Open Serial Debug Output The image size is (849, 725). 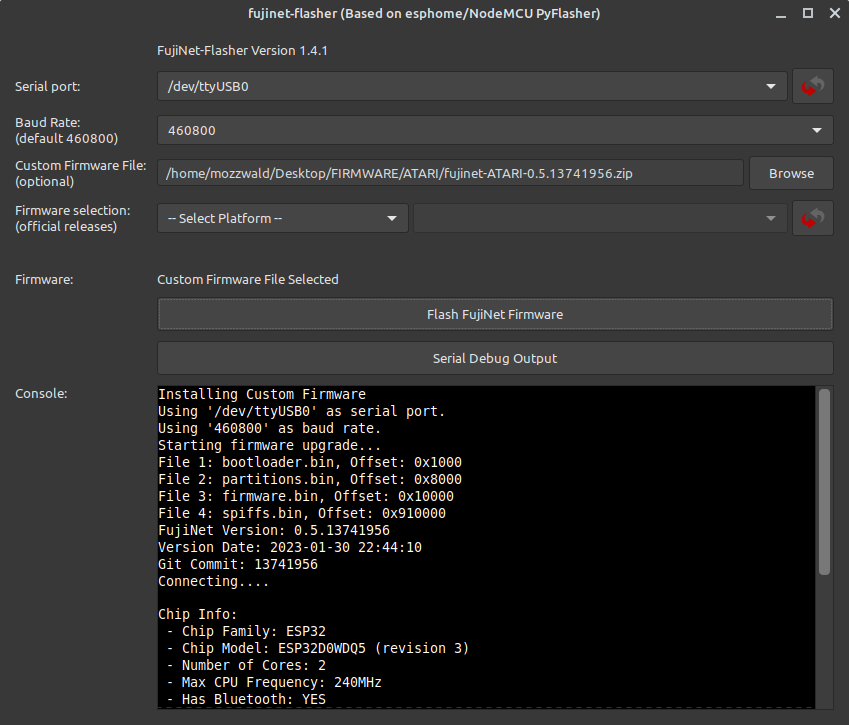click(x=494, y=358)
